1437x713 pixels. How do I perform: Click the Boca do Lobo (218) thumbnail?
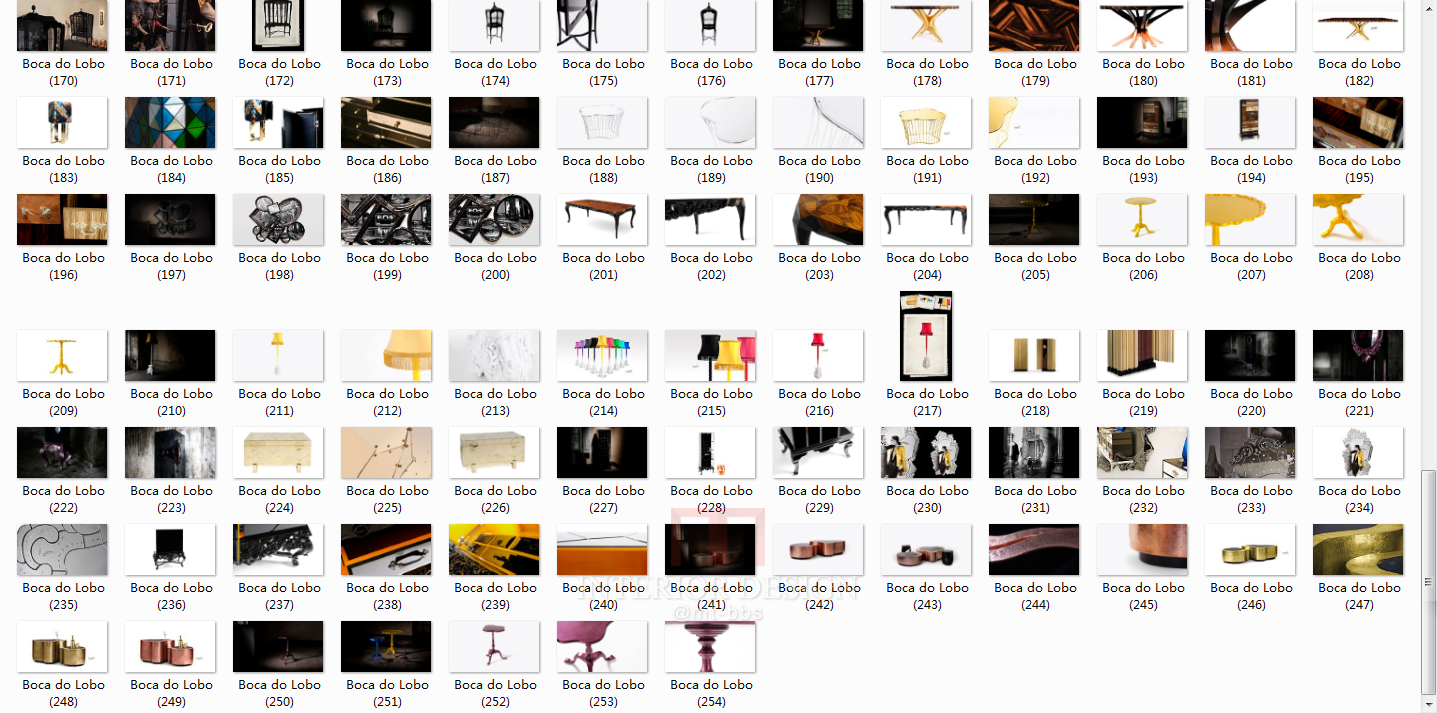click(x=1034, y=355)
